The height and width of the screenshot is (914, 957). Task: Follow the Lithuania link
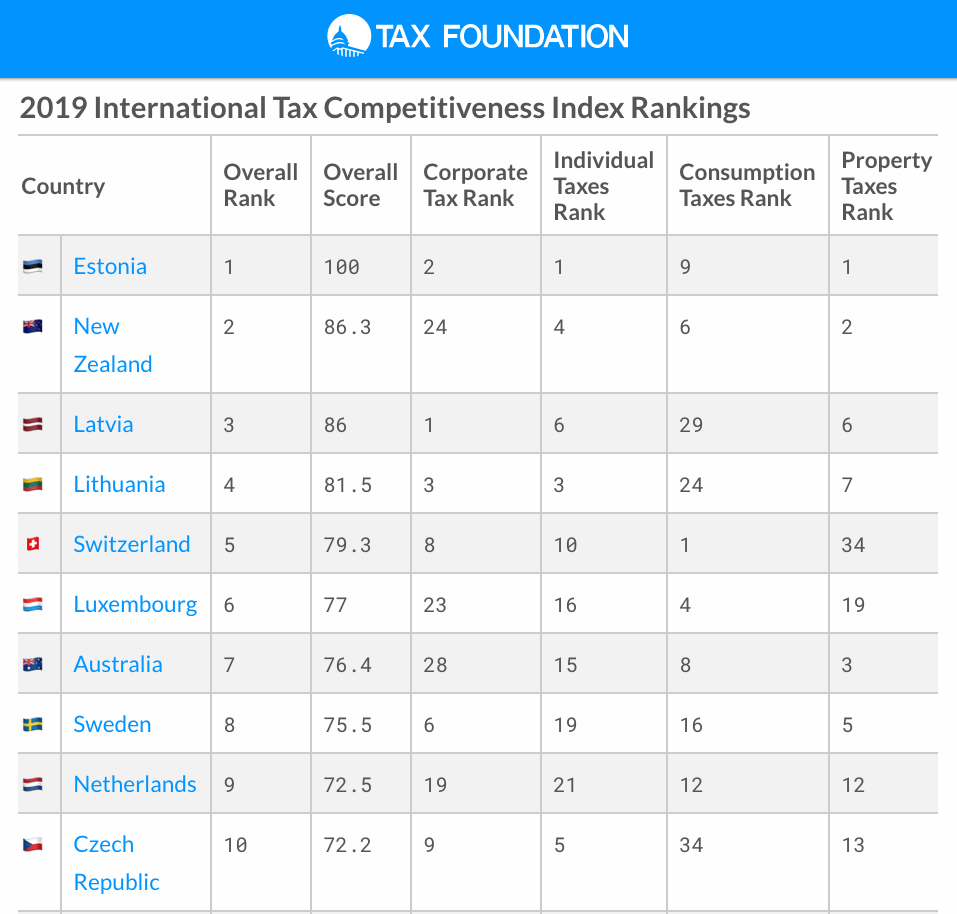tap(119, 484)
